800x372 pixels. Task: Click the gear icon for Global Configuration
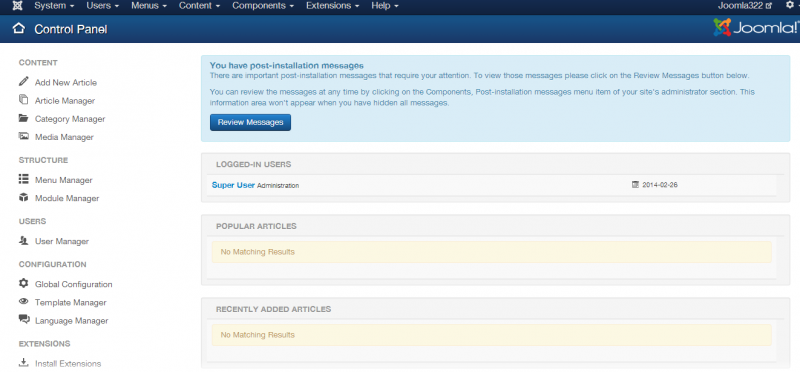(23, 283)
